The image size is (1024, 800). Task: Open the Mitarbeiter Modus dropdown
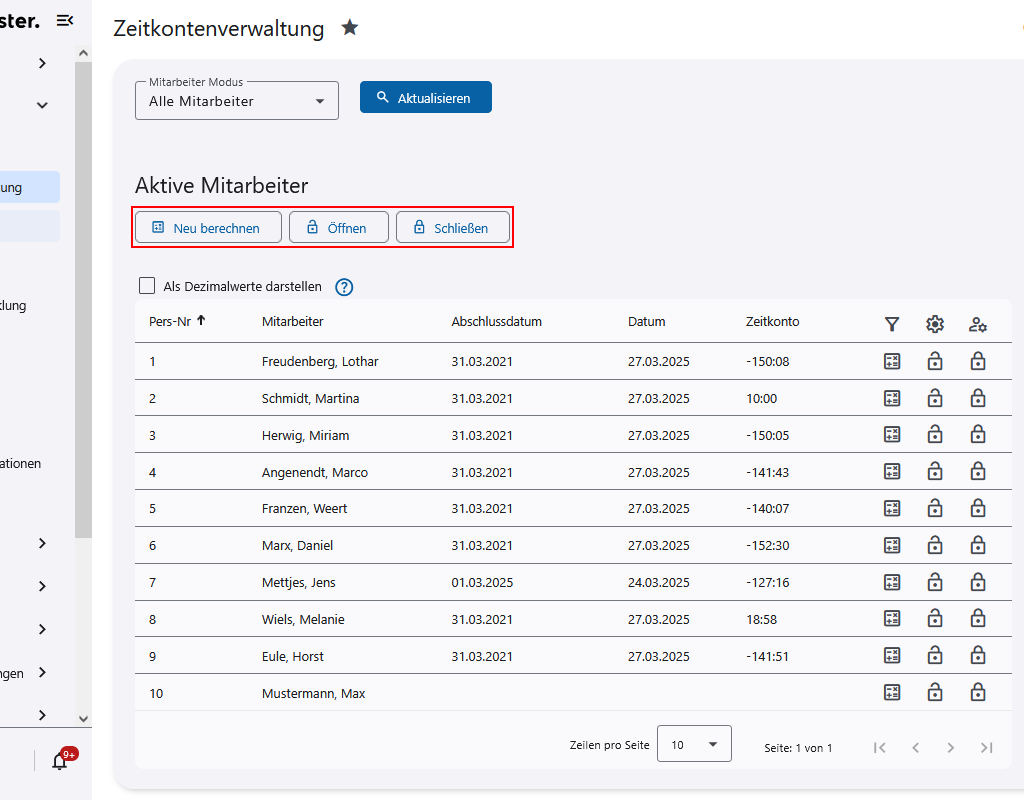(237, 101)
